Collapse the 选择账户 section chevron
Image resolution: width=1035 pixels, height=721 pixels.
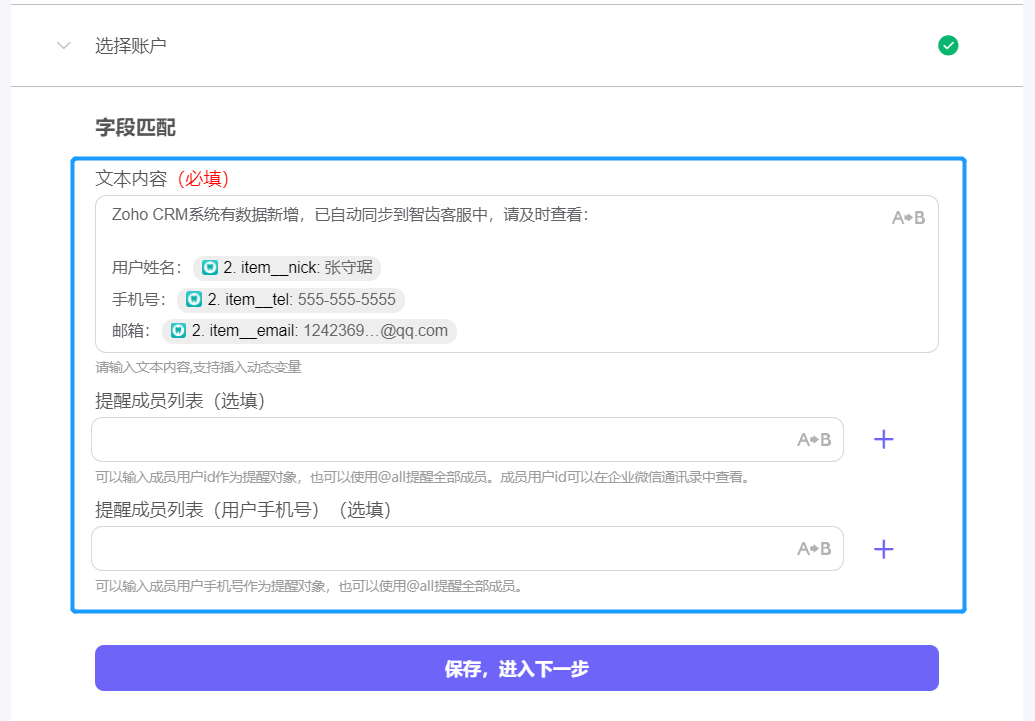[64, 46]
